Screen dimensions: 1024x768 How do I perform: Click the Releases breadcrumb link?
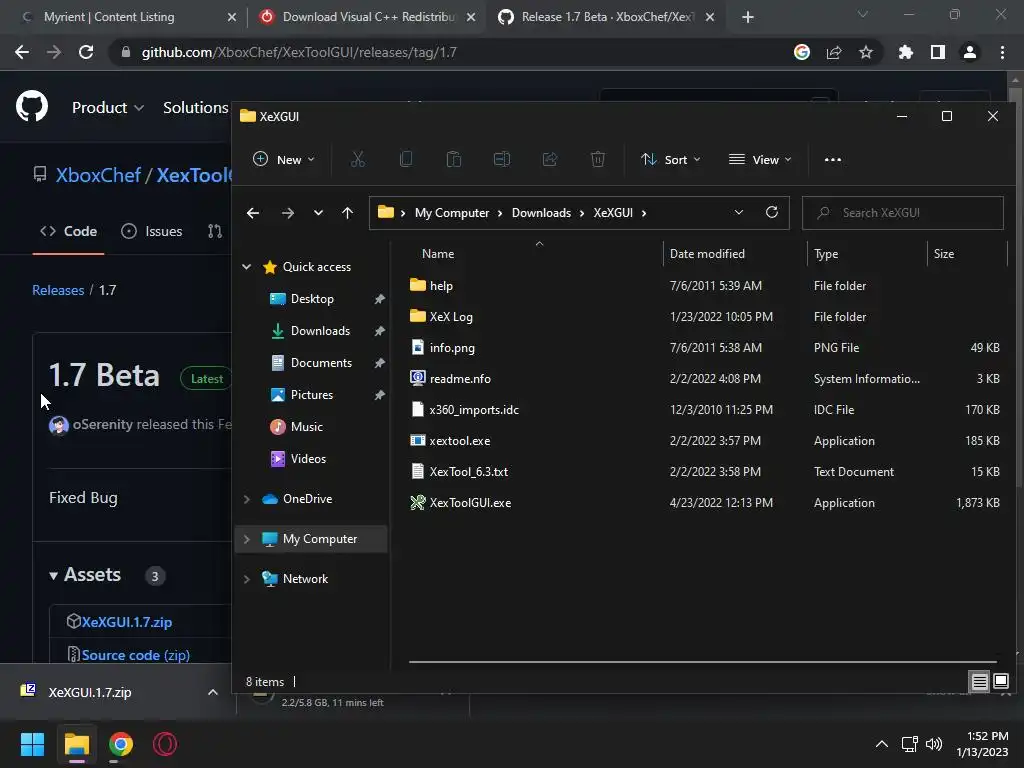click(x=58, y=290)
